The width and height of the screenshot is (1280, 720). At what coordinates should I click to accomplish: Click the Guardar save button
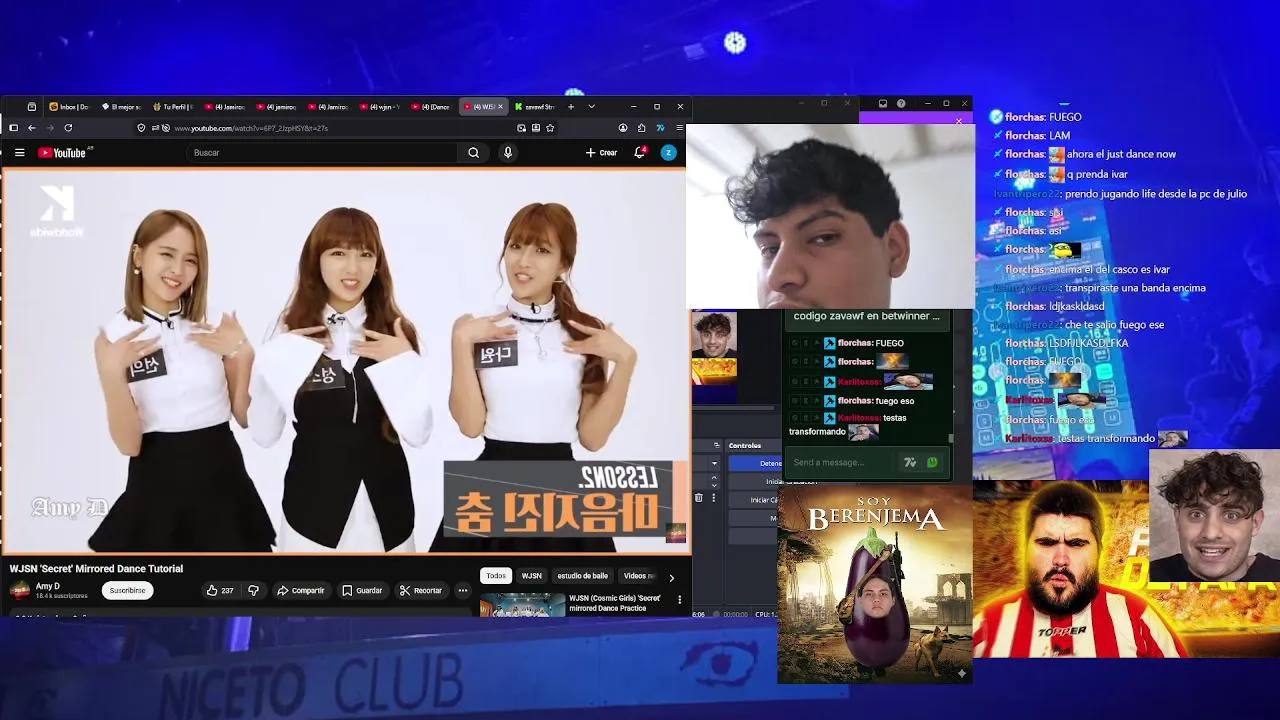362,591
